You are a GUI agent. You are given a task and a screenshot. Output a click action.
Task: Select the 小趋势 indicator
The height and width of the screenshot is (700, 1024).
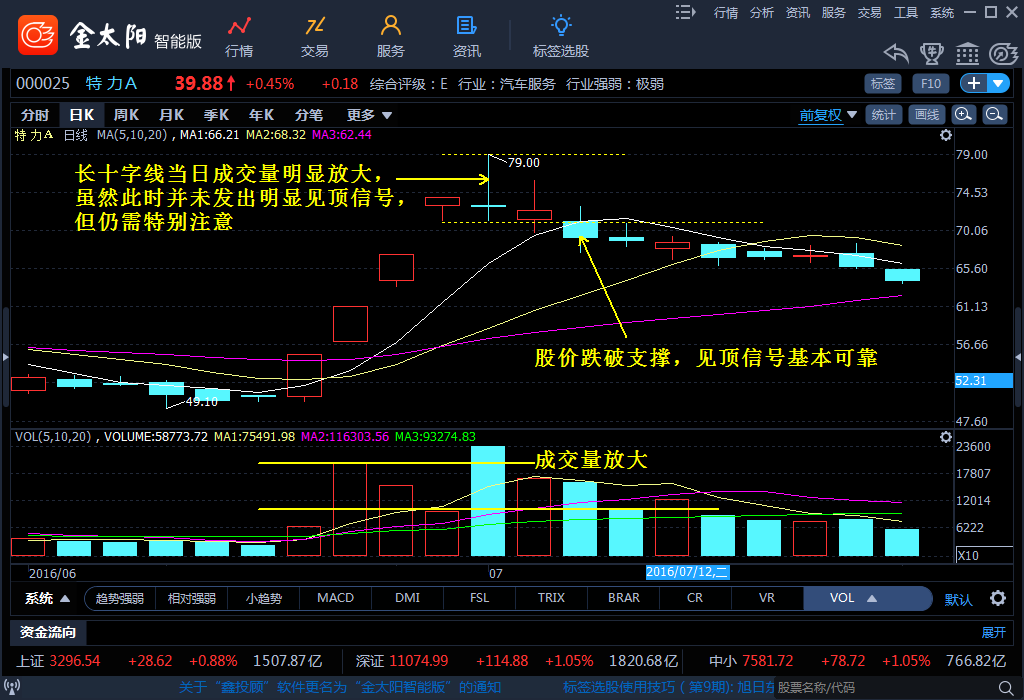tap(264, 598)
